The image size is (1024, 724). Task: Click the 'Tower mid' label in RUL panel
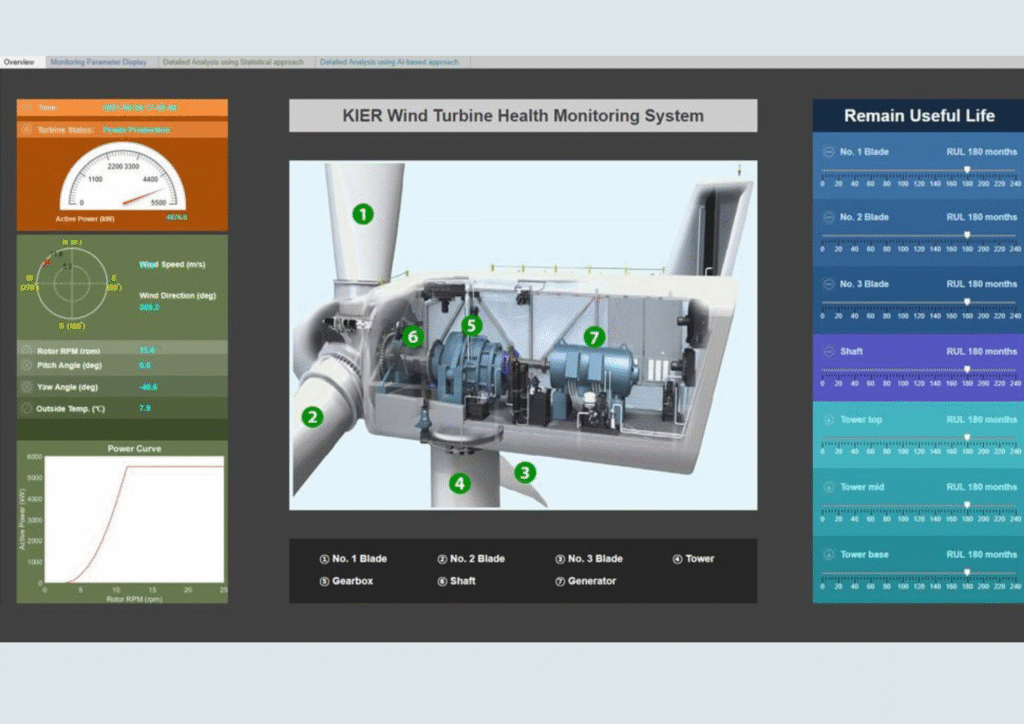[862, 487]
